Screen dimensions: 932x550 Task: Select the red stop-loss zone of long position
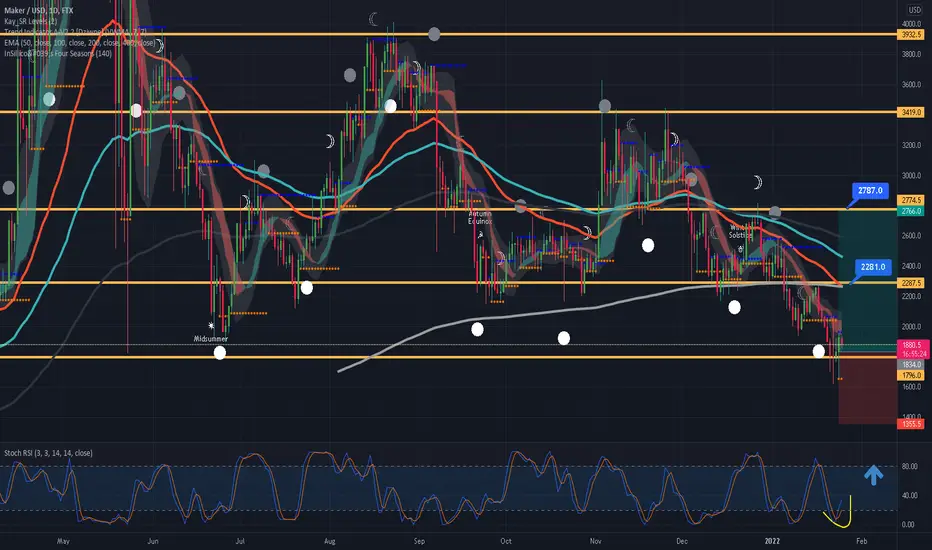pyautogui.click(x=867, y=388)
